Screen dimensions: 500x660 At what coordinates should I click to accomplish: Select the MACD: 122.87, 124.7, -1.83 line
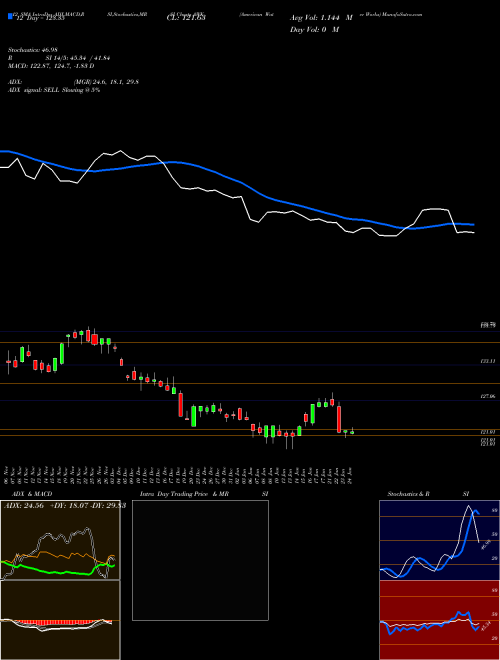[x=51, y=66]
